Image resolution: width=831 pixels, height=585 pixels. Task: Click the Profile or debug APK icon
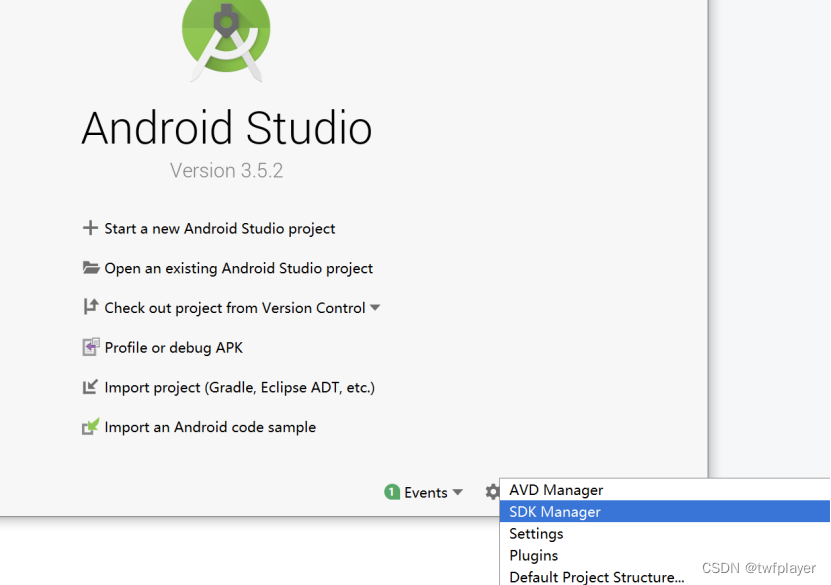point(91,347)
